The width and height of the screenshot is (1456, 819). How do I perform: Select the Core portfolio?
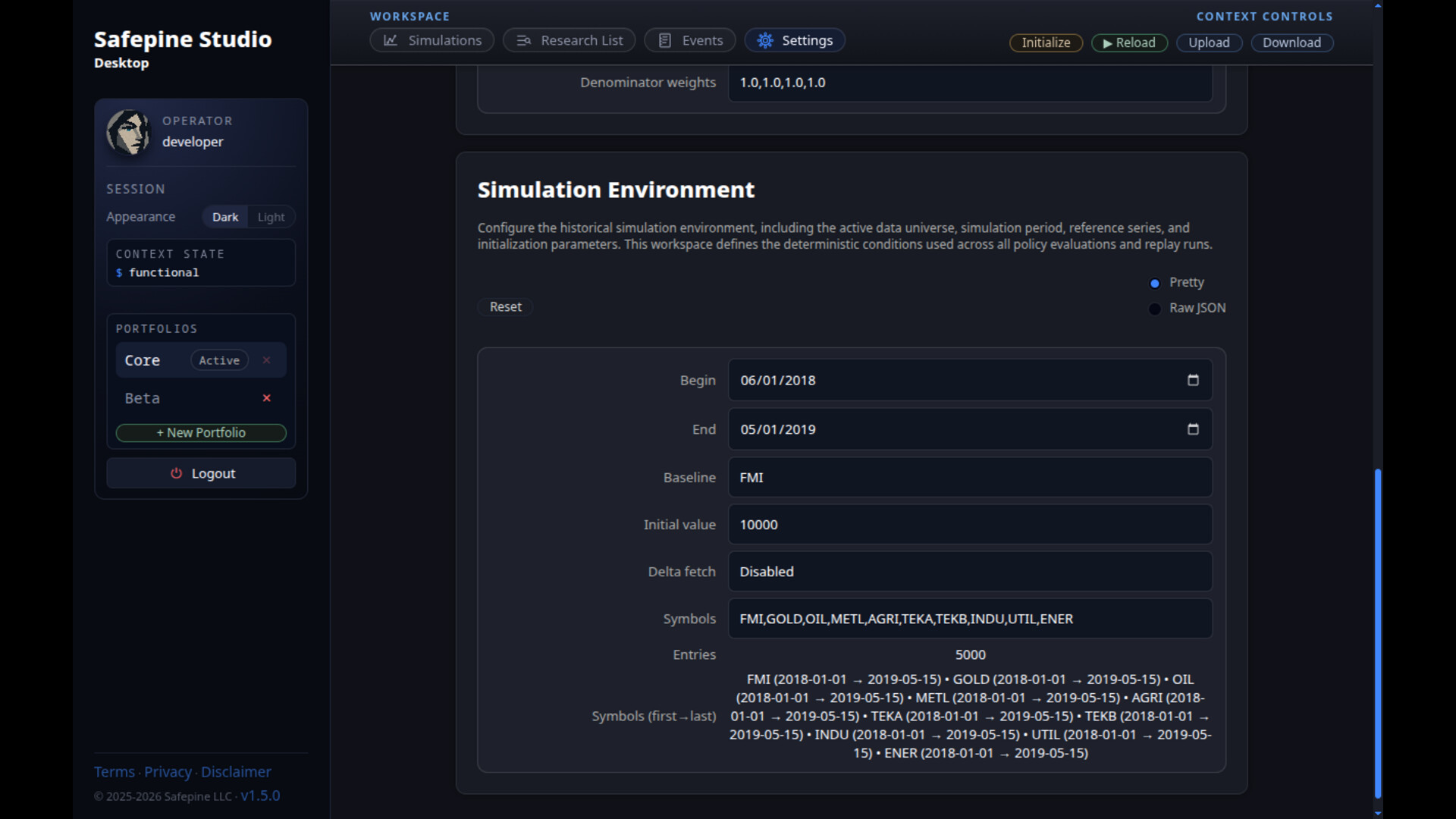pos(143,360)
